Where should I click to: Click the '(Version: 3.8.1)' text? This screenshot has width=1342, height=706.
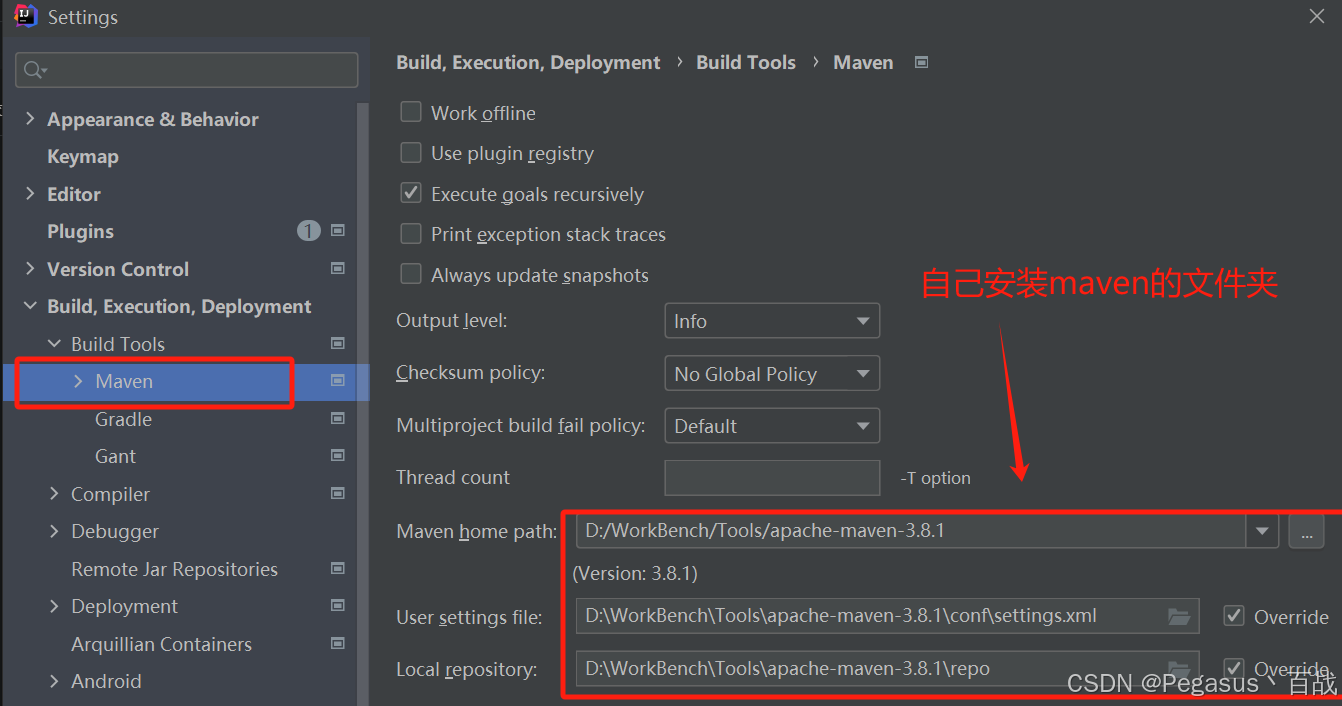click(x=635, y=574)
